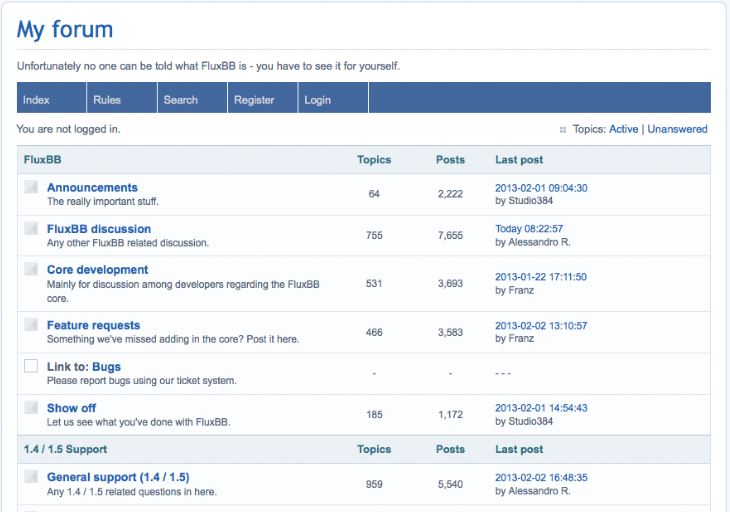Viewport: 730px width, 512px height.
Task: Go to Search in the navigation bar
Action: coord(192,98)
